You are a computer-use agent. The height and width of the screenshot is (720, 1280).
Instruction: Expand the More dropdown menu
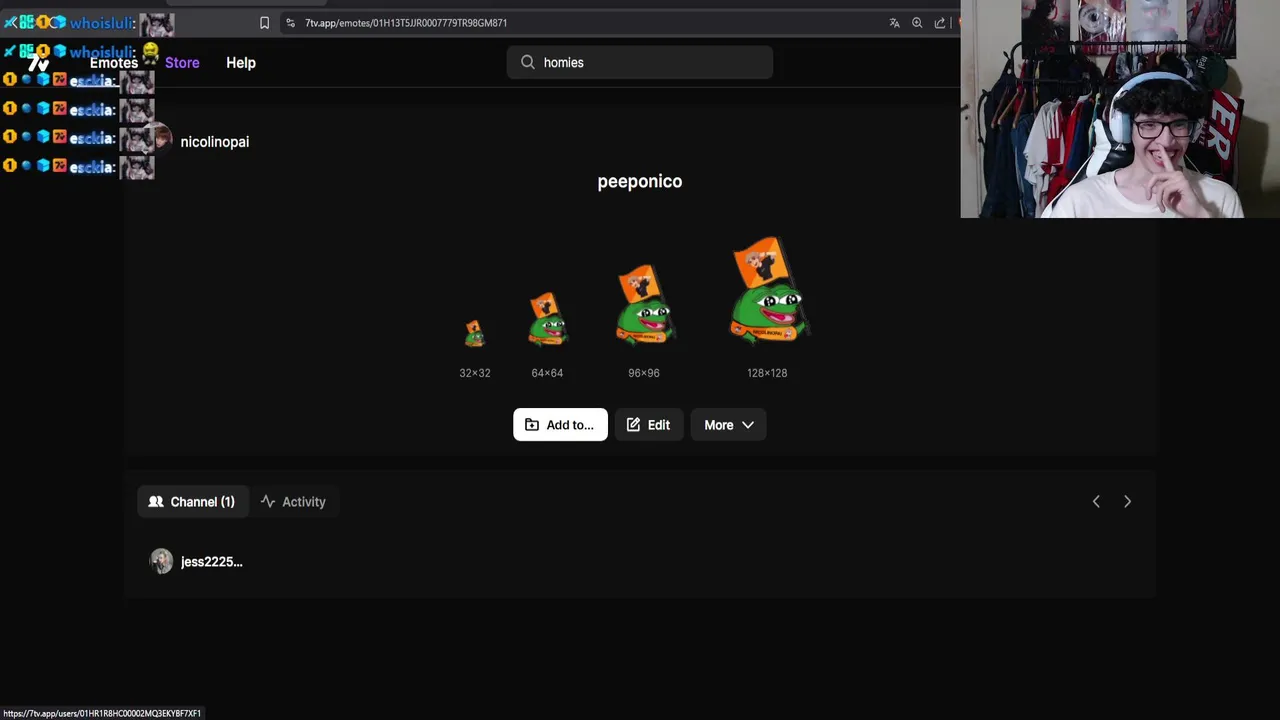click(x=728, y=425)
